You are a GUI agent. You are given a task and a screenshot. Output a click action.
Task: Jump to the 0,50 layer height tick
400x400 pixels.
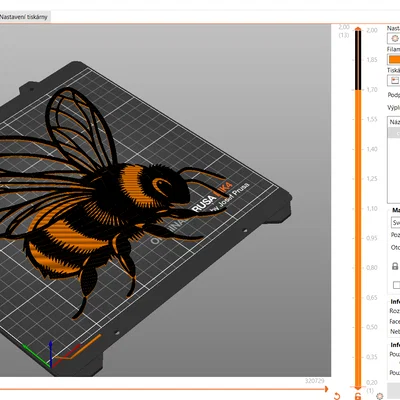(372, 327)
